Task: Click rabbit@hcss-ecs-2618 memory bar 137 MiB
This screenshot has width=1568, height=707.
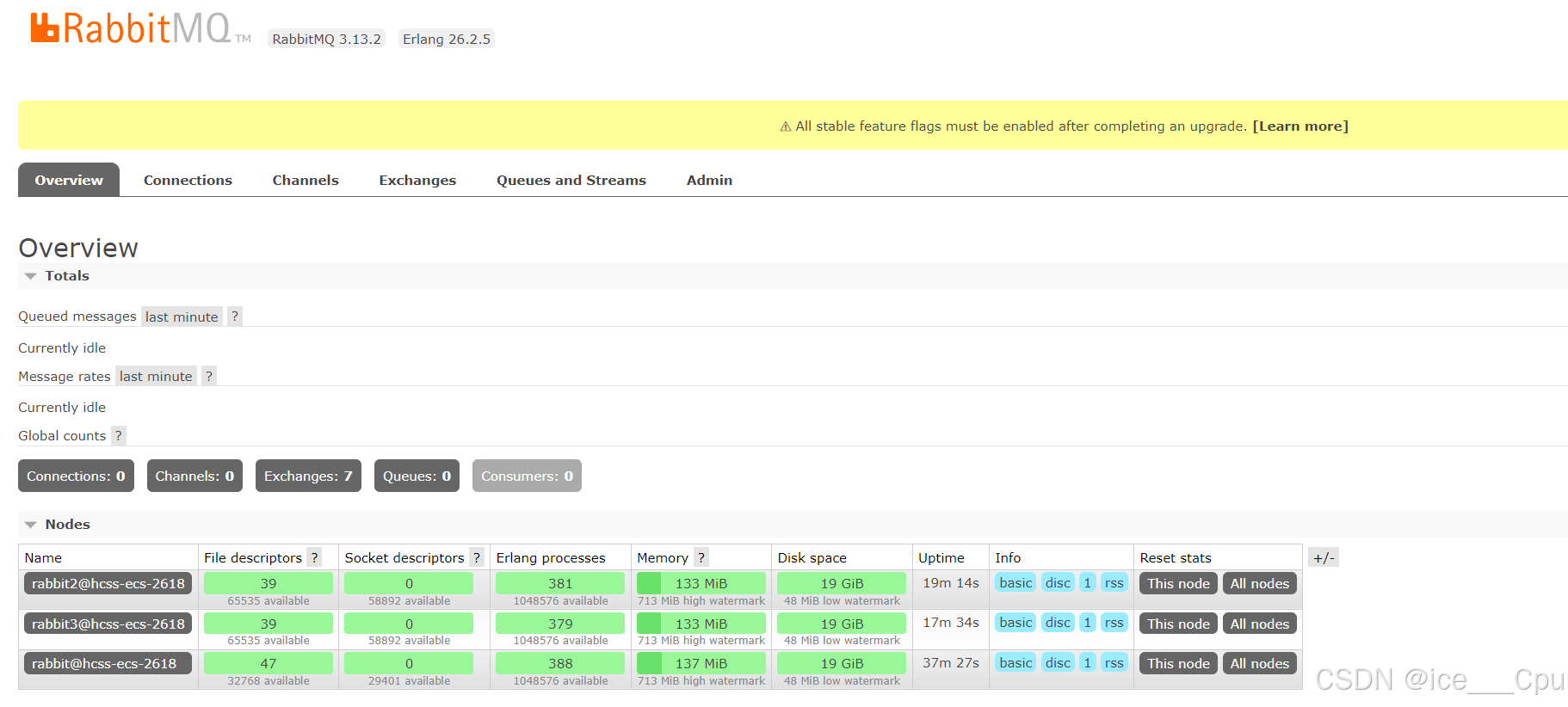Action: (701, 663)
